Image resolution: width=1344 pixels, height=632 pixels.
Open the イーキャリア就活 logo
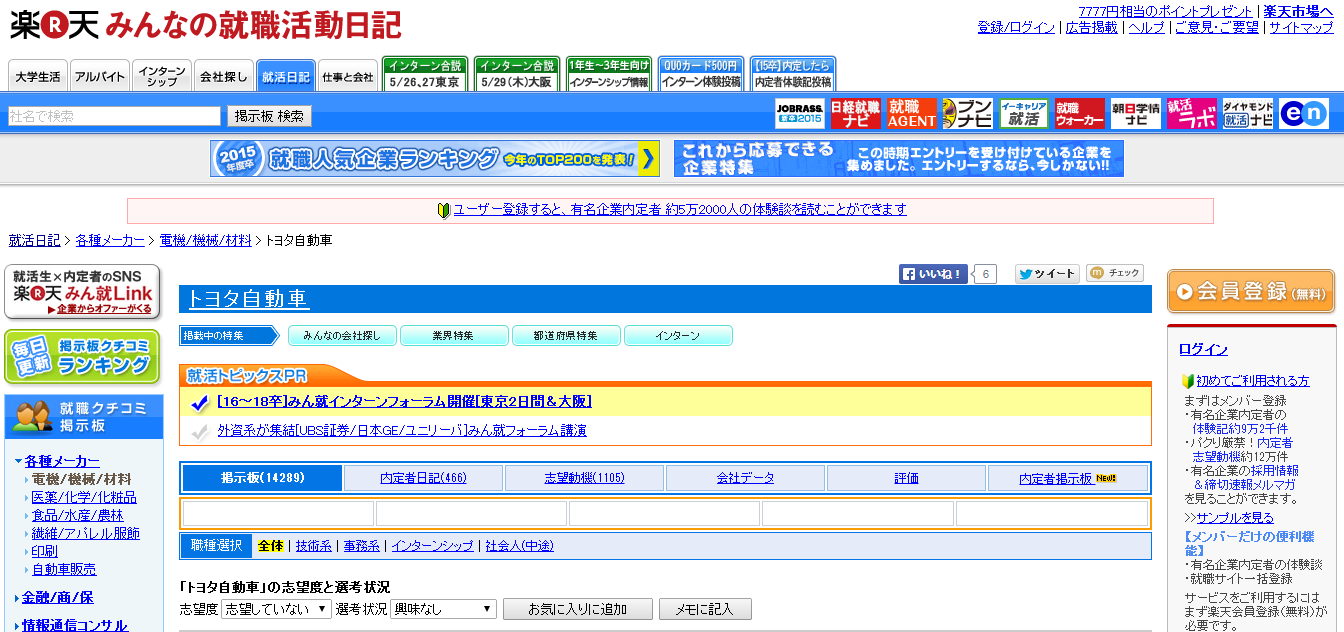click(x=1024, y=114)
